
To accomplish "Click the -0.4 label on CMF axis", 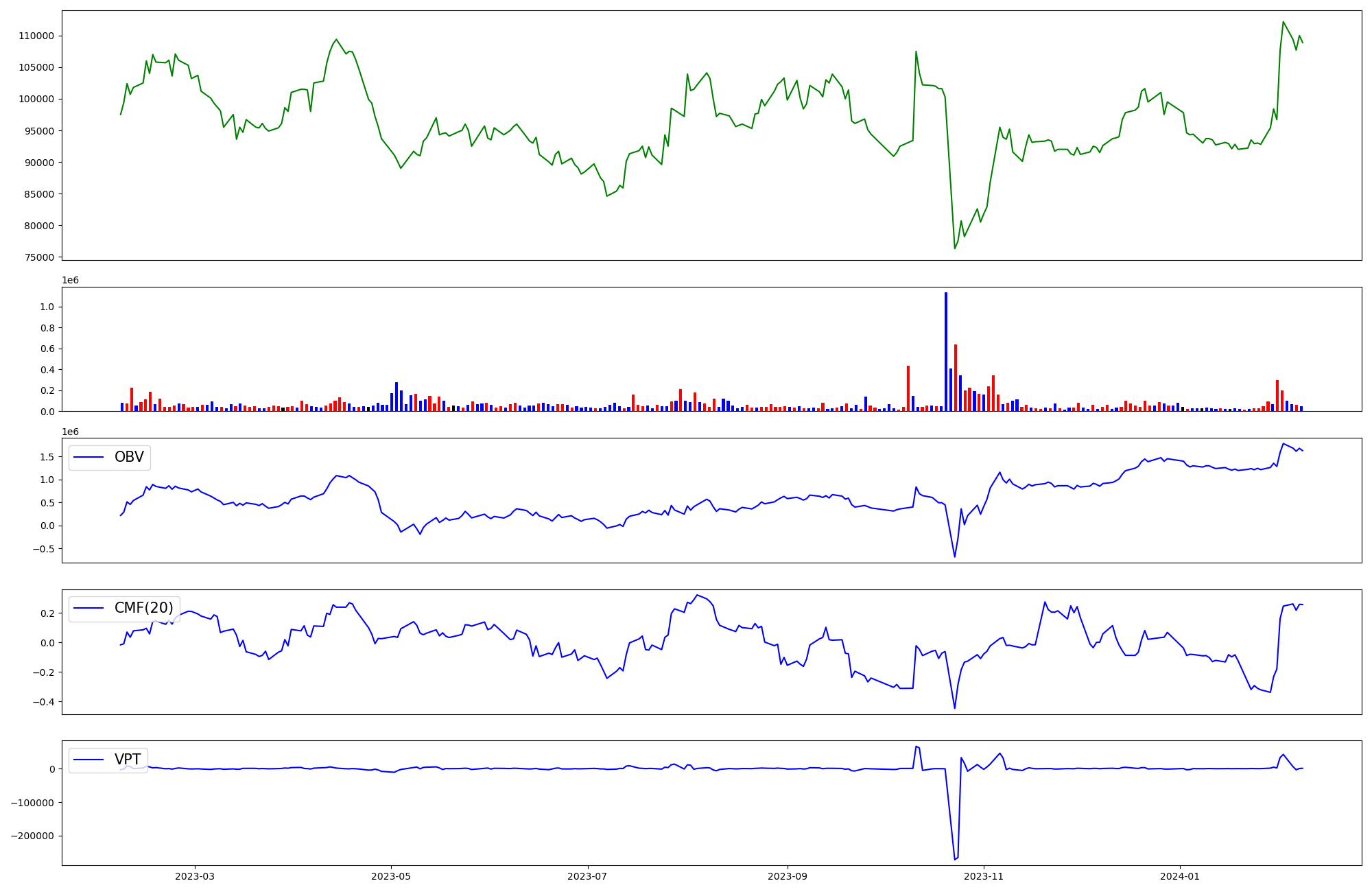I will (x=45, y=702).
